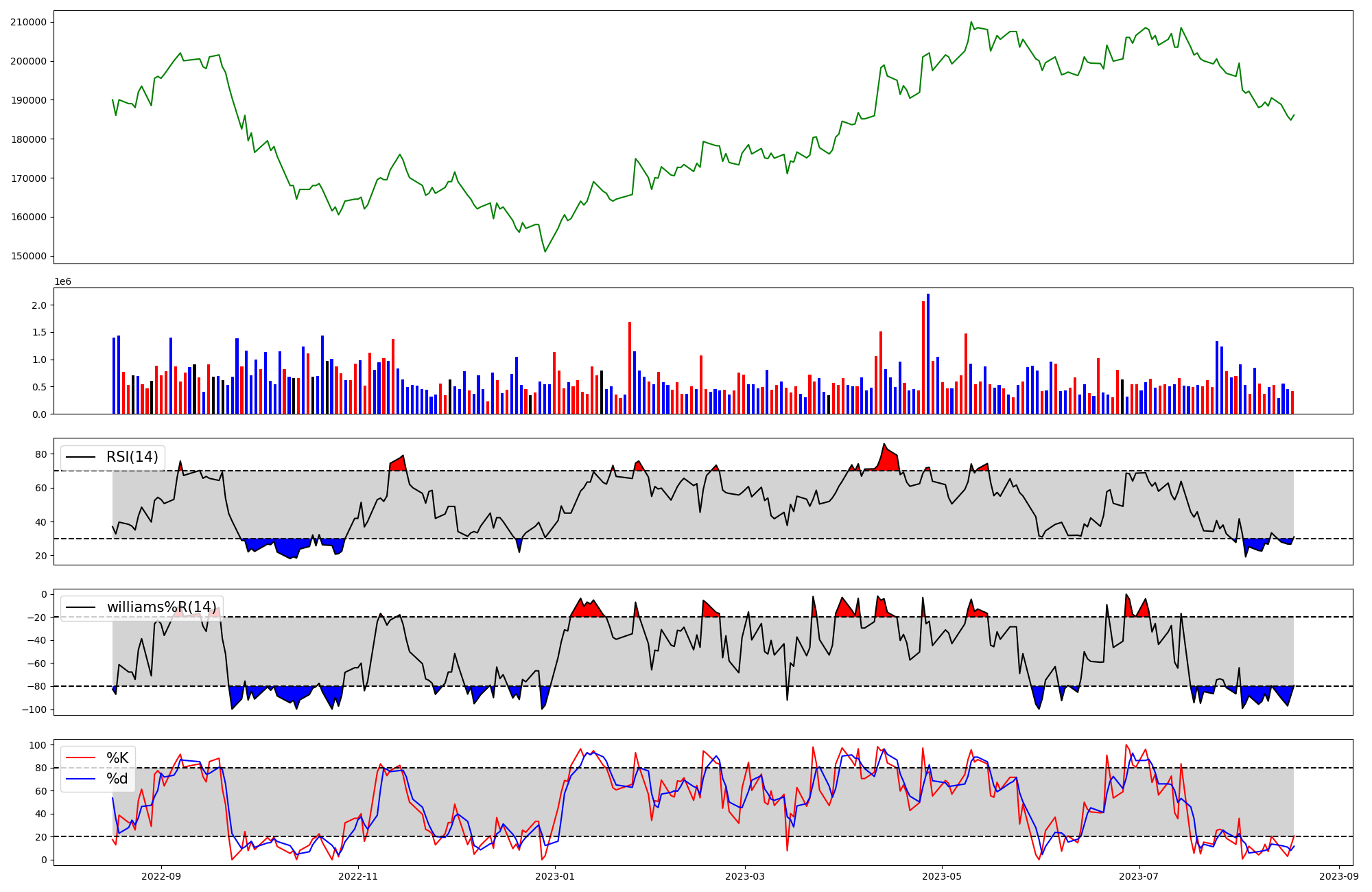1372x892 pixels.
Task: Click the tallest blue volume bar
Action: [x=927, y=353]
